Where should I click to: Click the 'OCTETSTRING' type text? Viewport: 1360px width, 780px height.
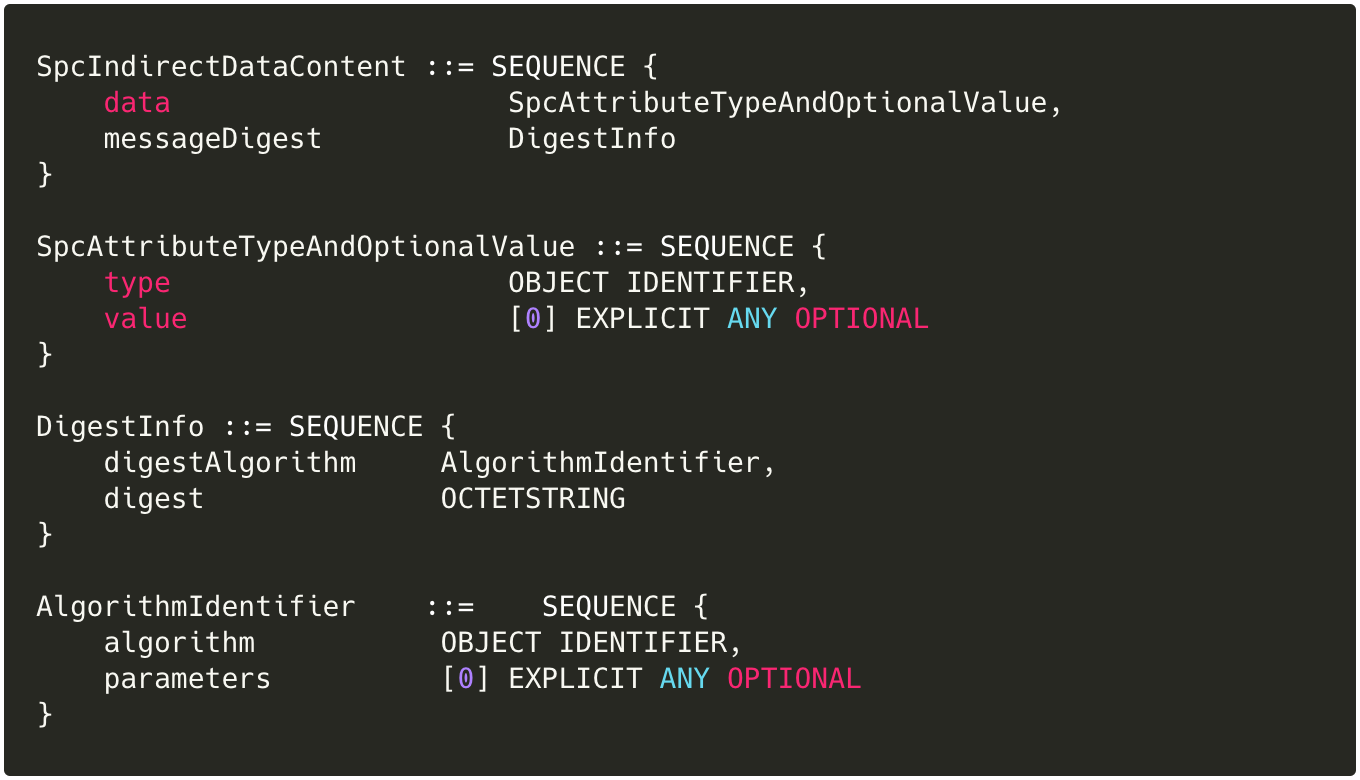coord(532,499)
